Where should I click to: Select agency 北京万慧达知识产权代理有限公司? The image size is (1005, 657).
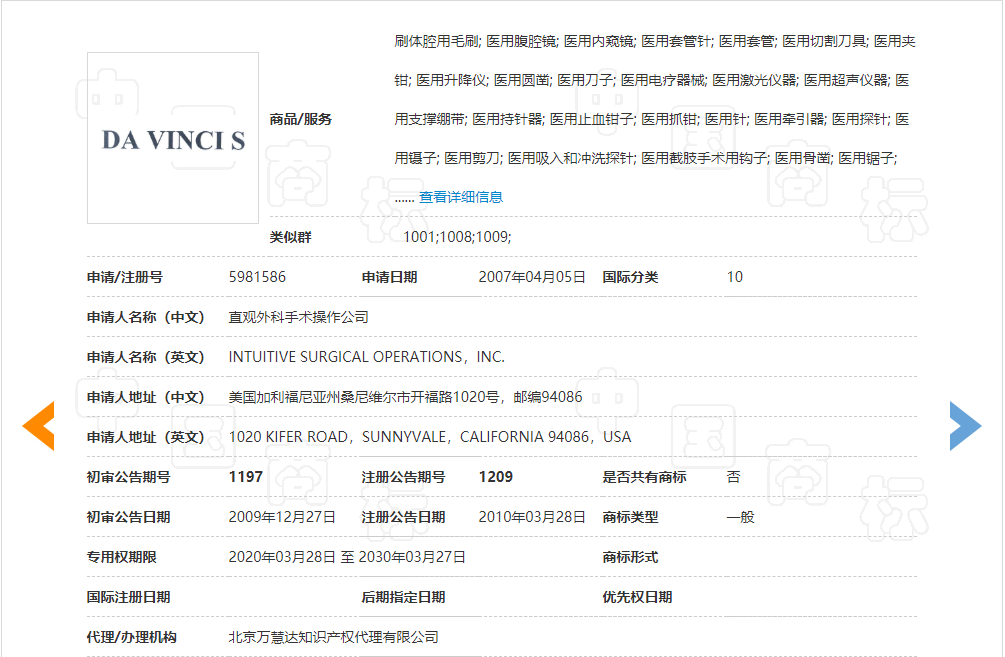pyautogui.click(x=333, y=637)
